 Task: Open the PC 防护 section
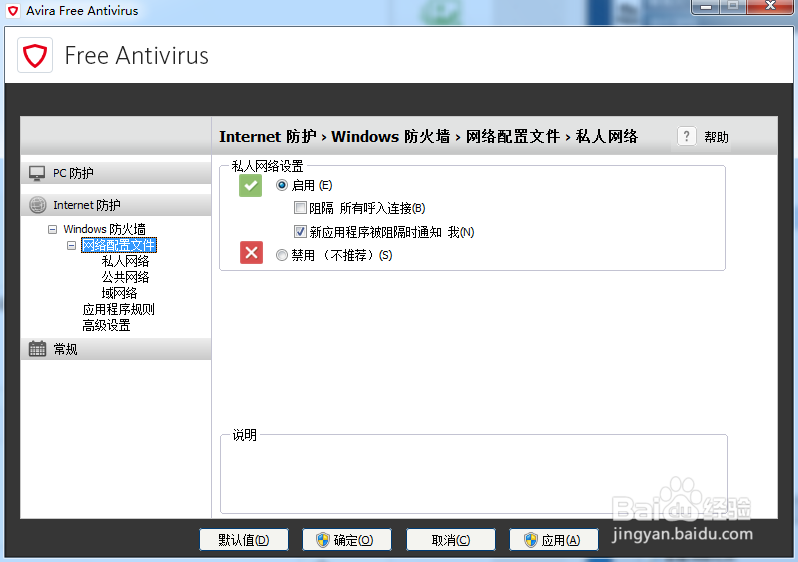[116, 173]
